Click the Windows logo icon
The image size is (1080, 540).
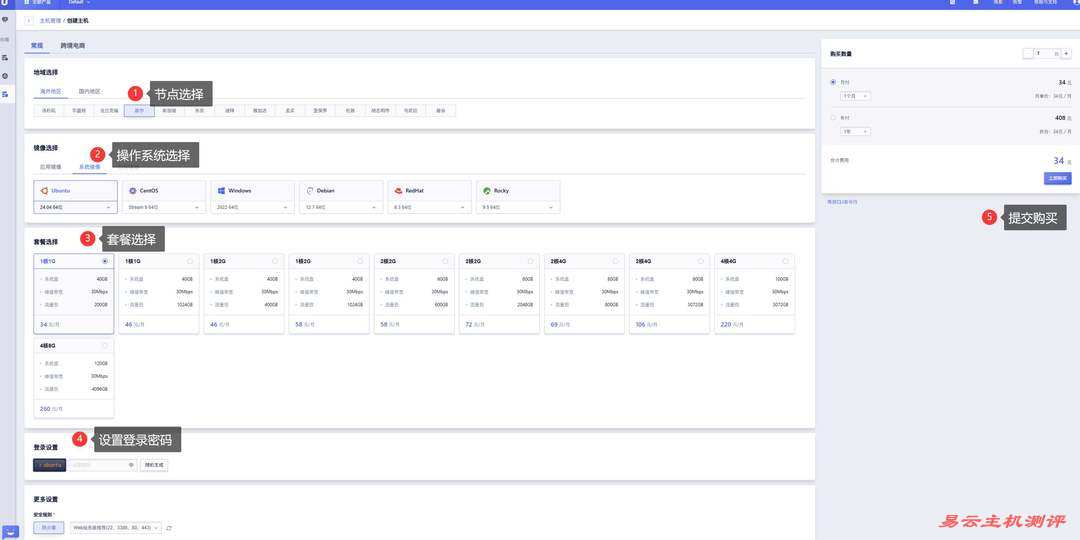pyautogui.click(x=221, y=190)
